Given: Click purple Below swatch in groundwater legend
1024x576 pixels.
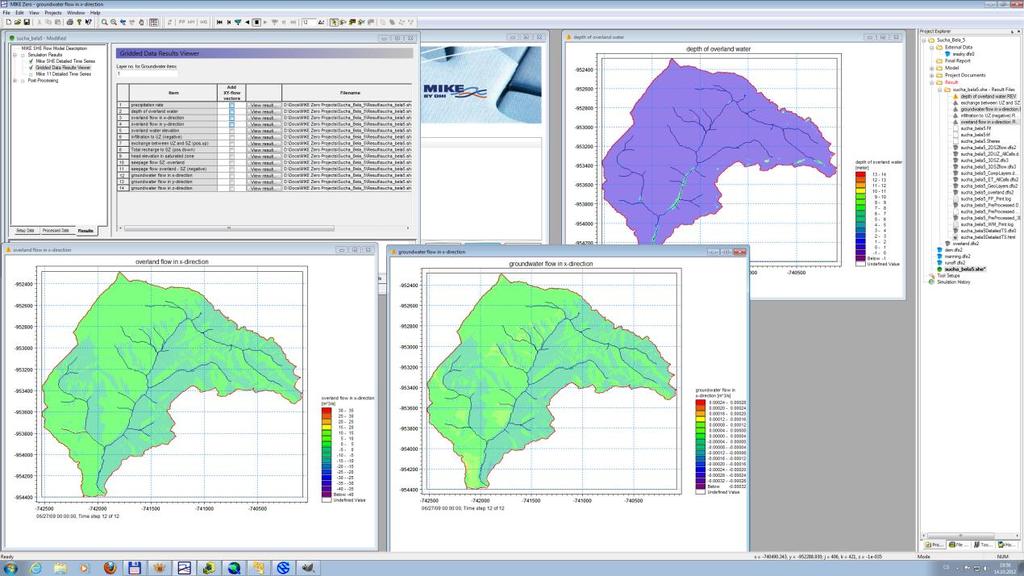Looking at the screenshot, I should pyautogui.click(x=700, y=487).
